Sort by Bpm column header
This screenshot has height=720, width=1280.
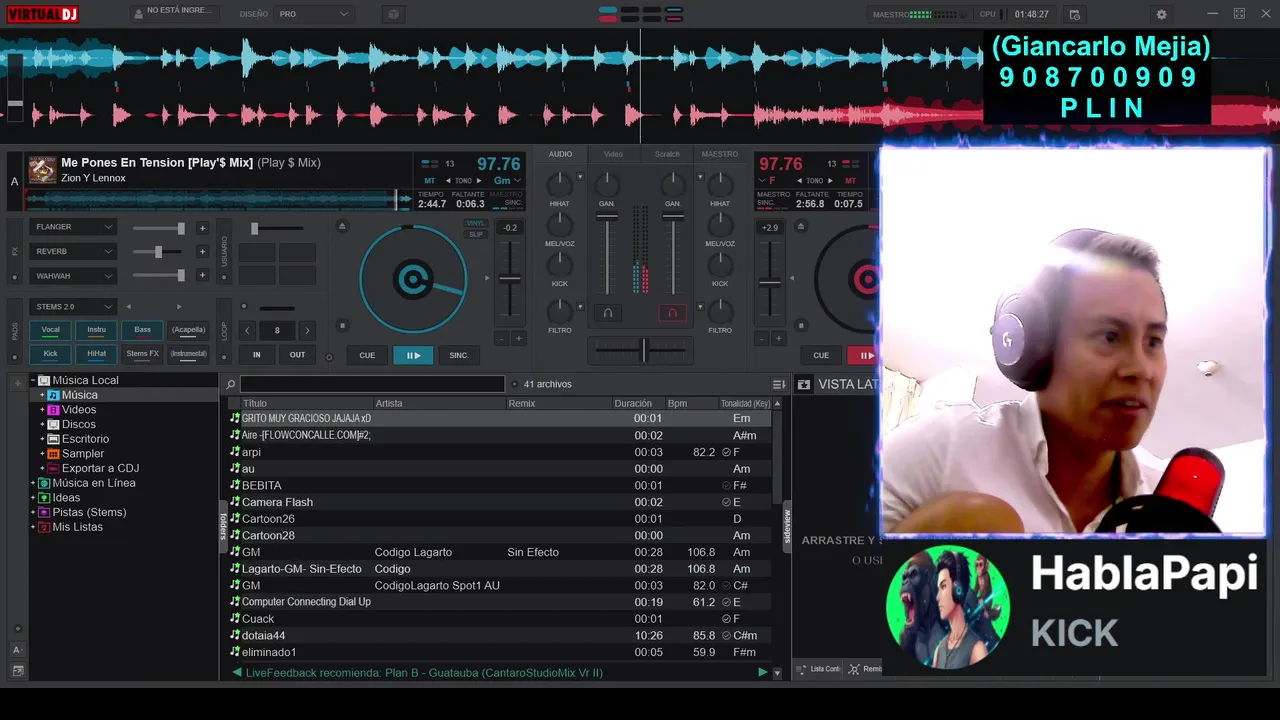pos(690,403)
